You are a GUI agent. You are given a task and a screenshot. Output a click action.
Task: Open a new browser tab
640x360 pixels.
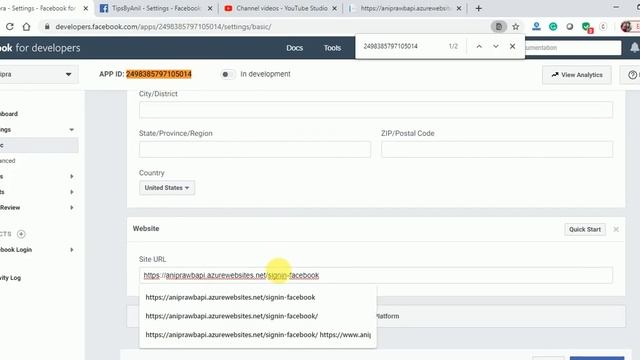point(478,8)
